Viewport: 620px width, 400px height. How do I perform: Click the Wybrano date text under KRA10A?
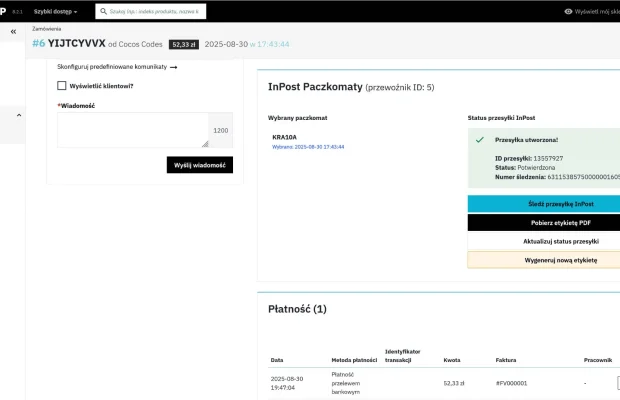pos(308,147)
